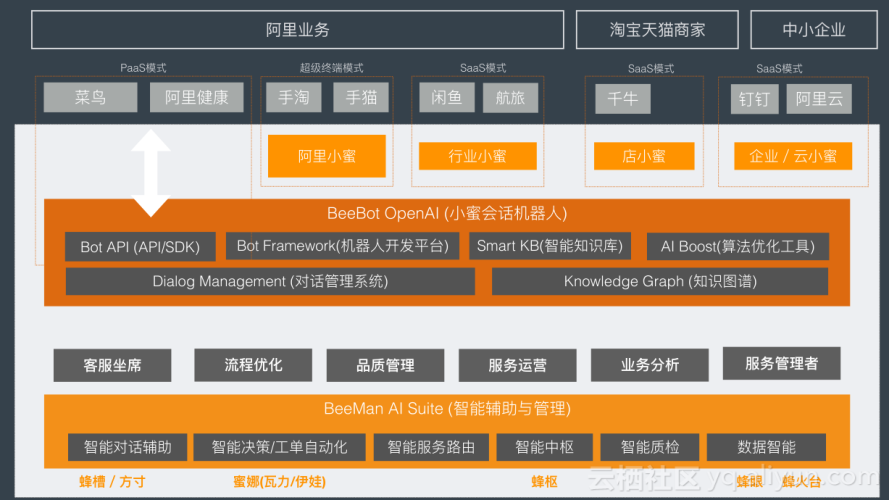The width and height of the screenshot is (889, 500).
Task: Select the 菜鸟 box
Action: coord(90,98)
